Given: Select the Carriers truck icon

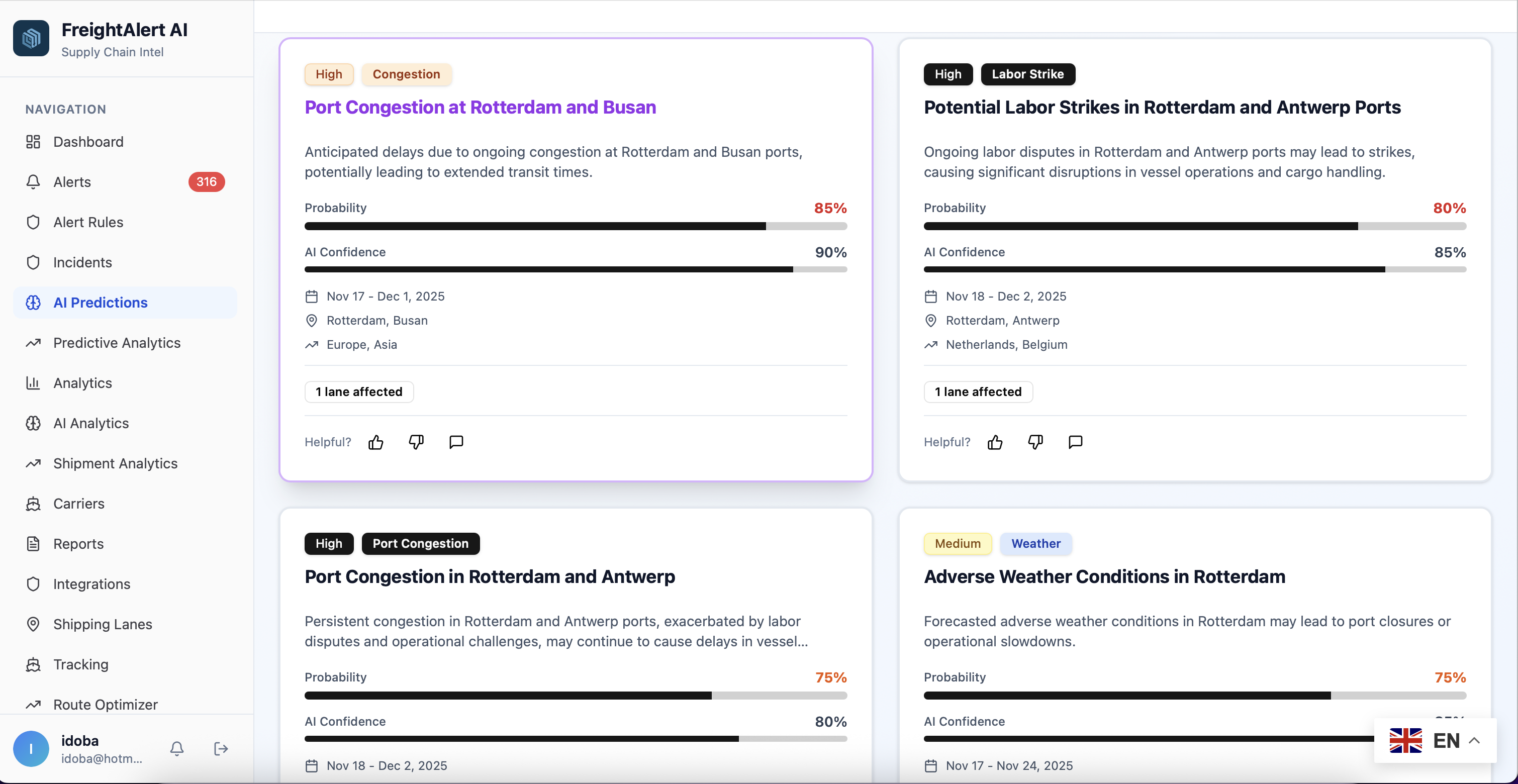Looking at the screenshot, I should coord(33,504).
